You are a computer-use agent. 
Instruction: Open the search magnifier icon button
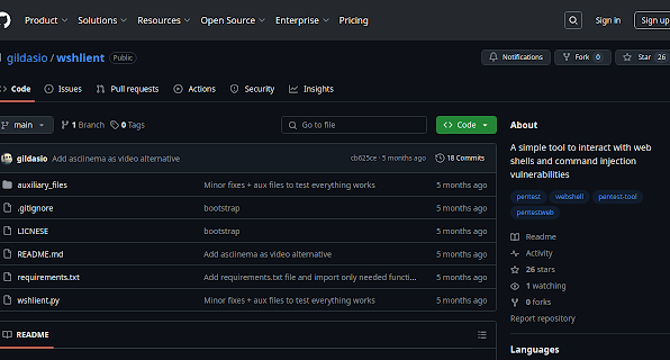(573, 20)
